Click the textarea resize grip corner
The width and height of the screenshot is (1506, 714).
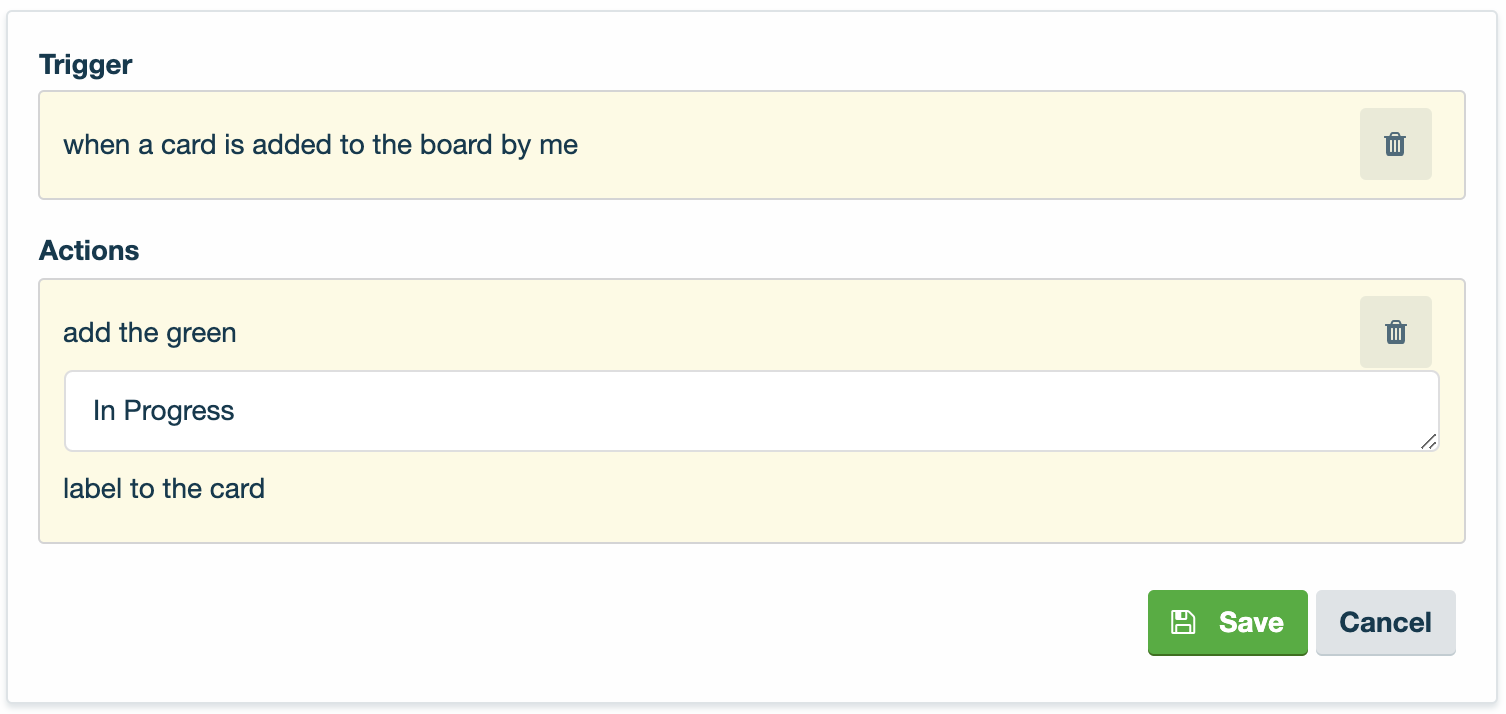tap(1429, 441)
